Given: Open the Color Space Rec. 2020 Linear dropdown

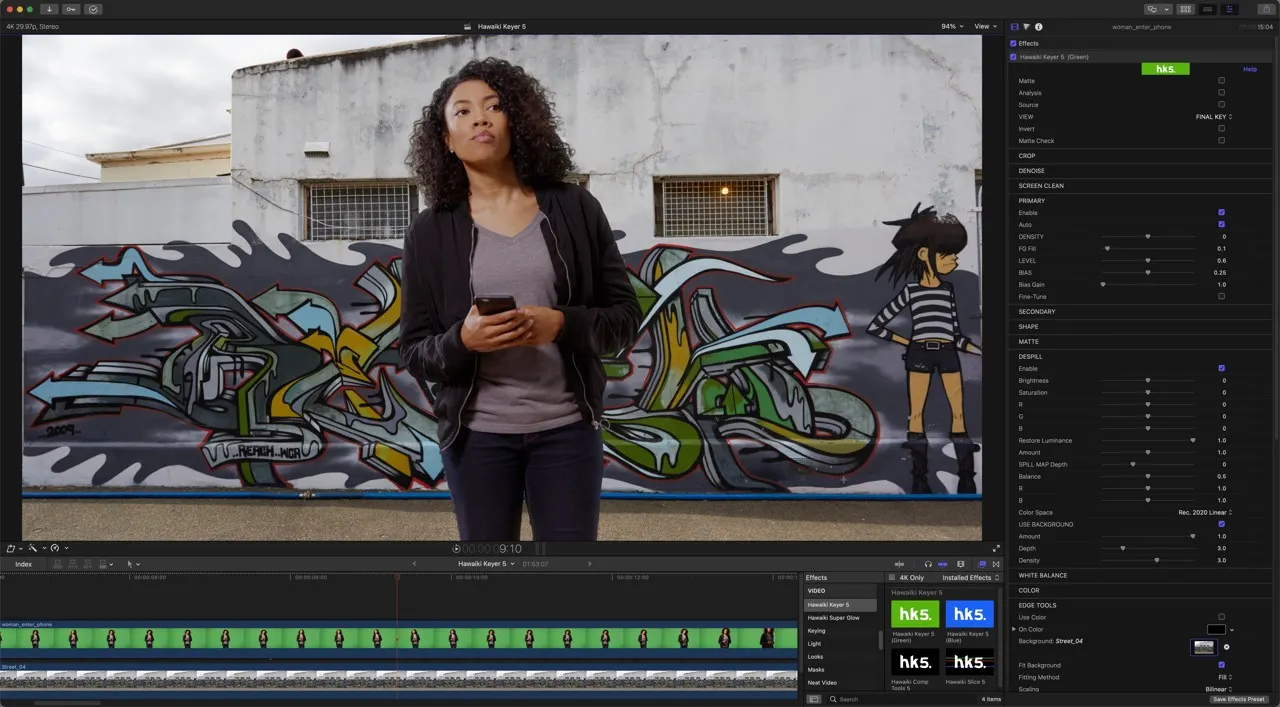Looking at the screenshot, I should (1205, 512).
